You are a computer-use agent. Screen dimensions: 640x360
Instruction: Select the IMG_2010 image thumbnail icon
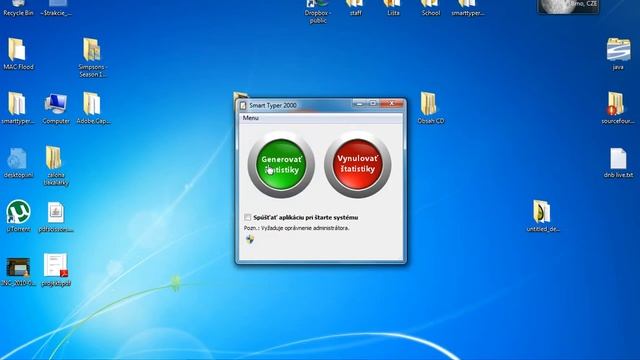pyautogui.click(x=18, y=271)
